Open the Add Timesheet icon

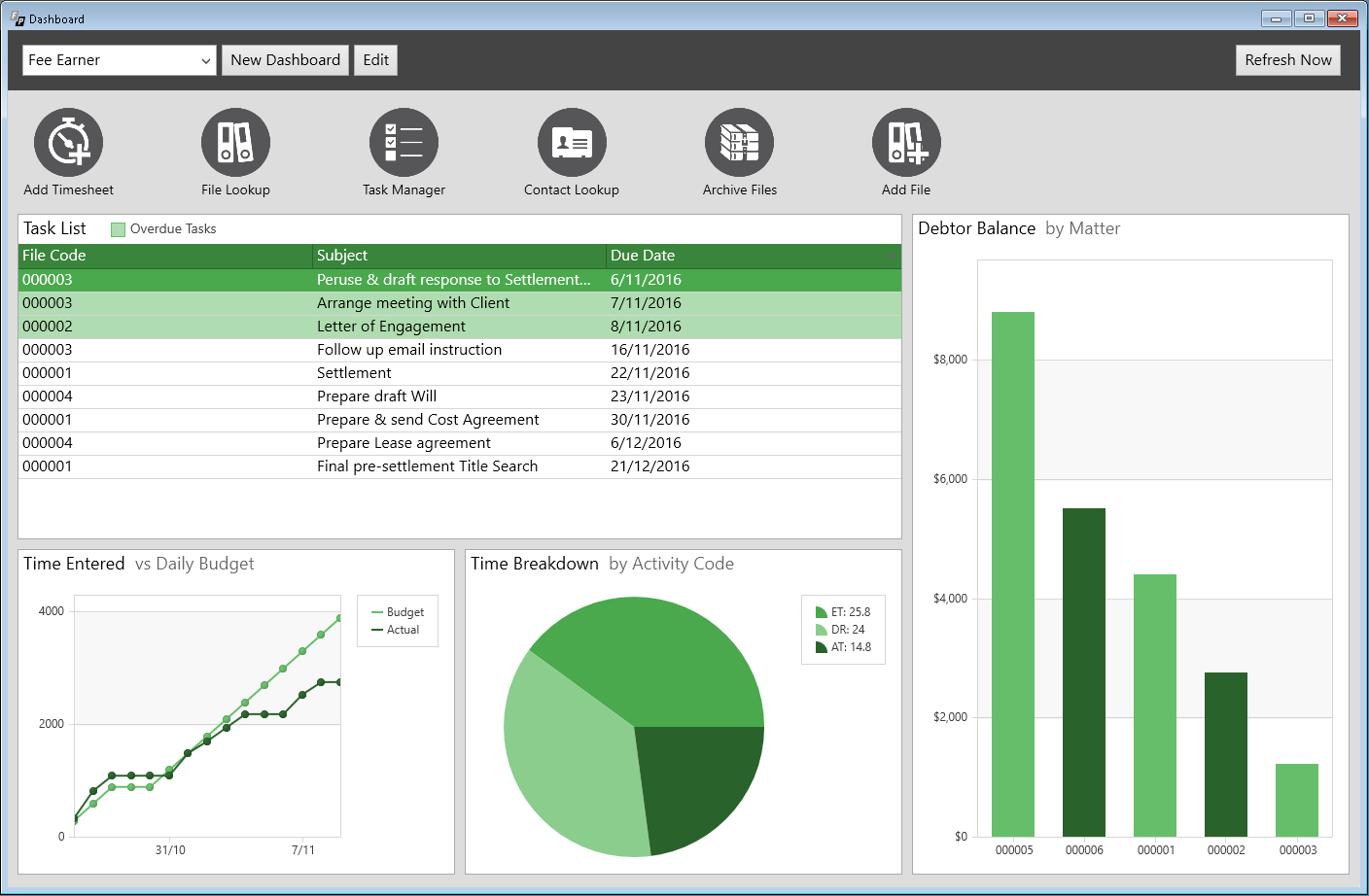[x=68, y=143]
